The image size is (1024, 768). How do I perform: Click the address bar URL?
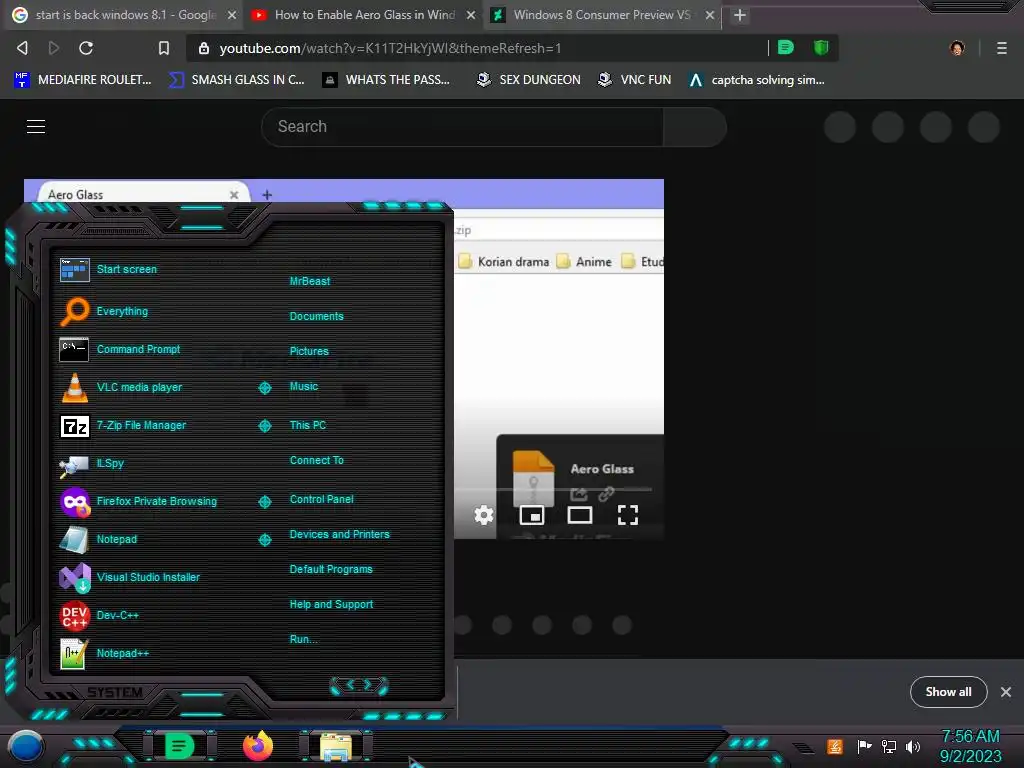pos(390,48)
